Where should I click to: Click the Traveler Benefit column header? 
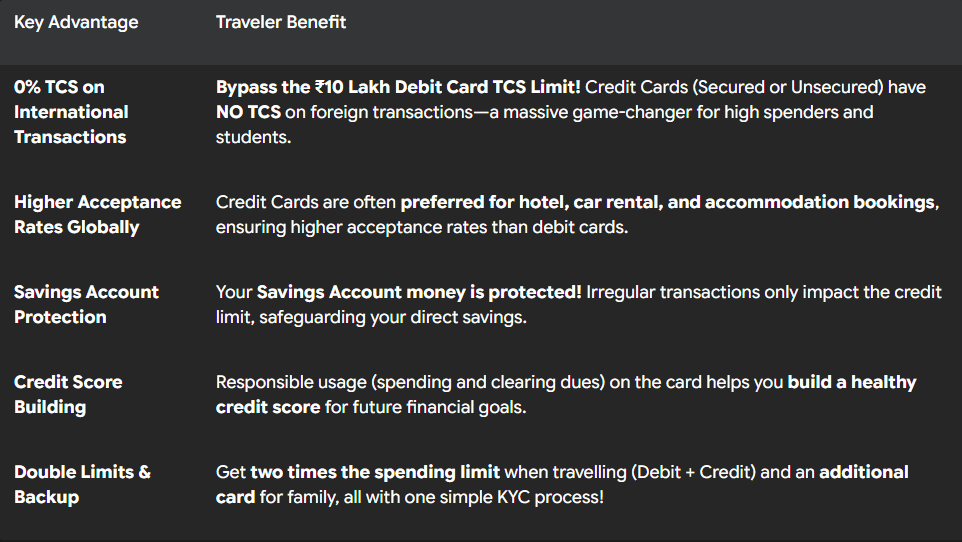(280, 22)
